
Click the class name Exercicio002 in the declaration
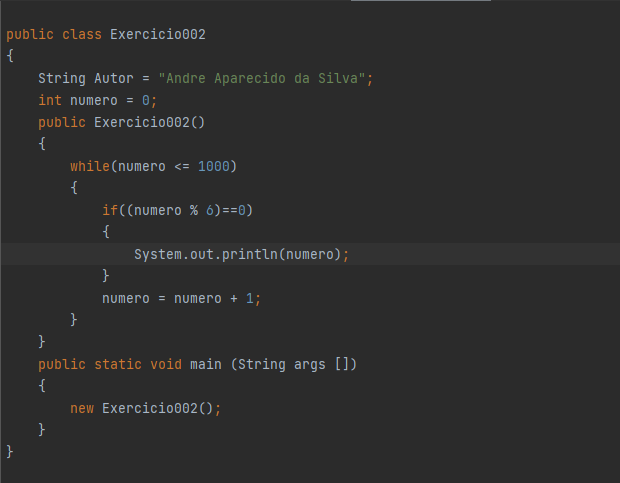coord(158,34)
